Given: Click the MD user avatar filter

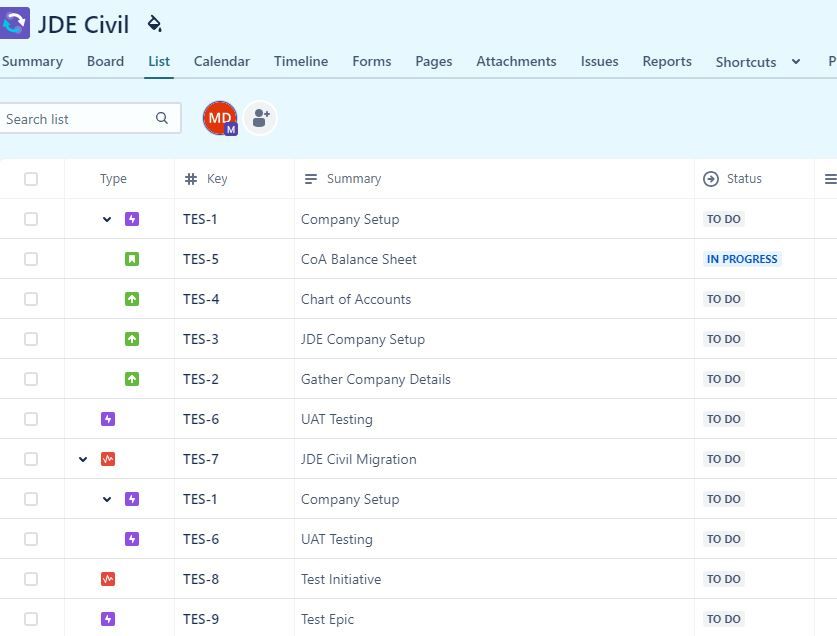Looking at the screenshot, I should point(220,118).
